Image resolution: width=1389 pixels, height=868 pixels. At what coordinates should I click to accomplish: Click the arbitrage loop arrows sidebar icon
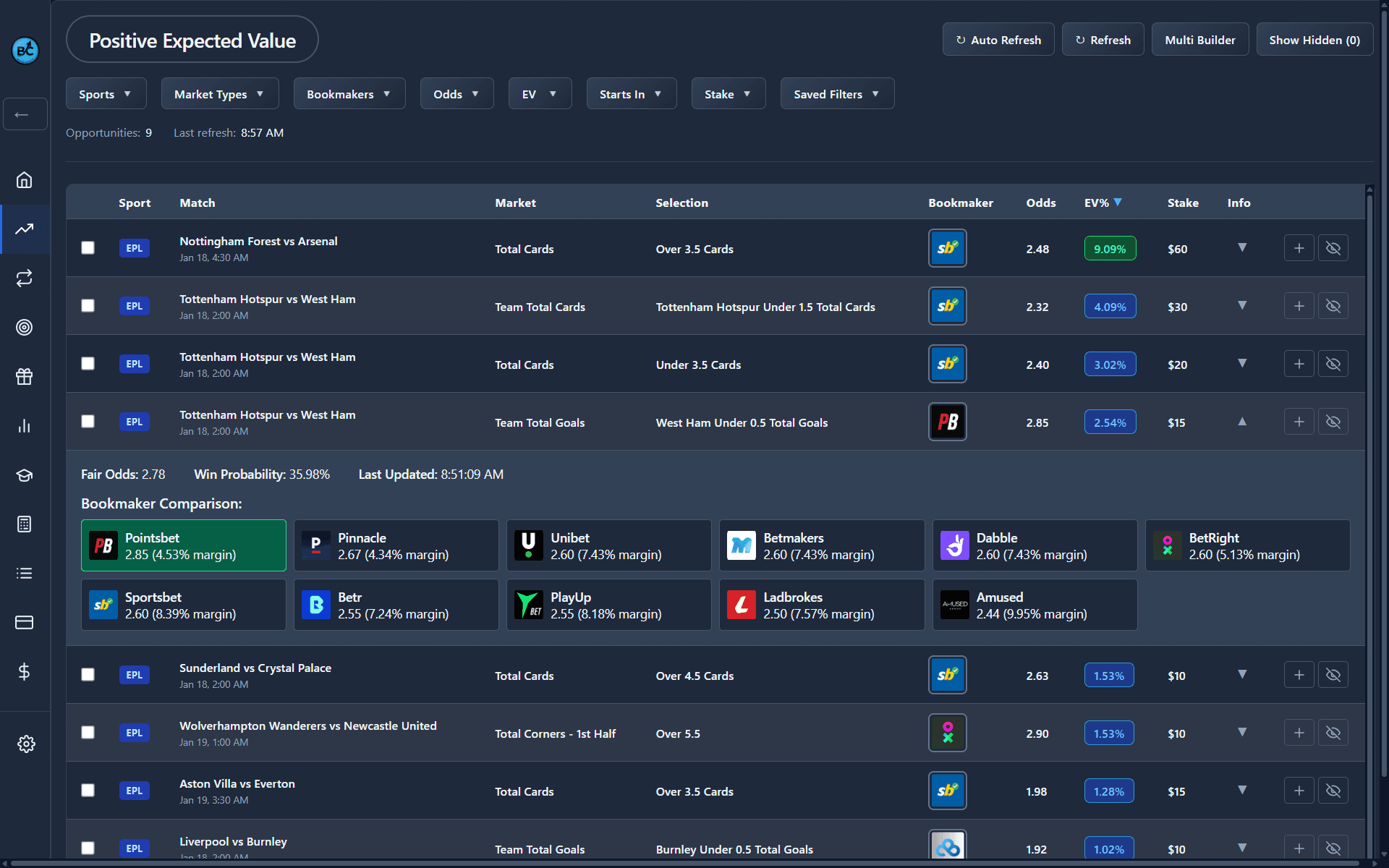pos(25,278)
